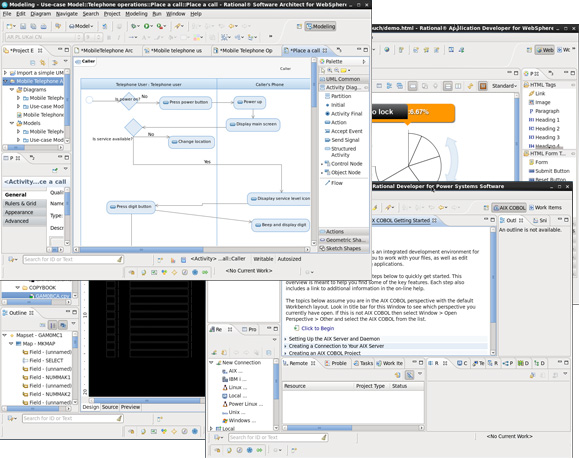Switch to Preview tab in map editor

point(130,407)
